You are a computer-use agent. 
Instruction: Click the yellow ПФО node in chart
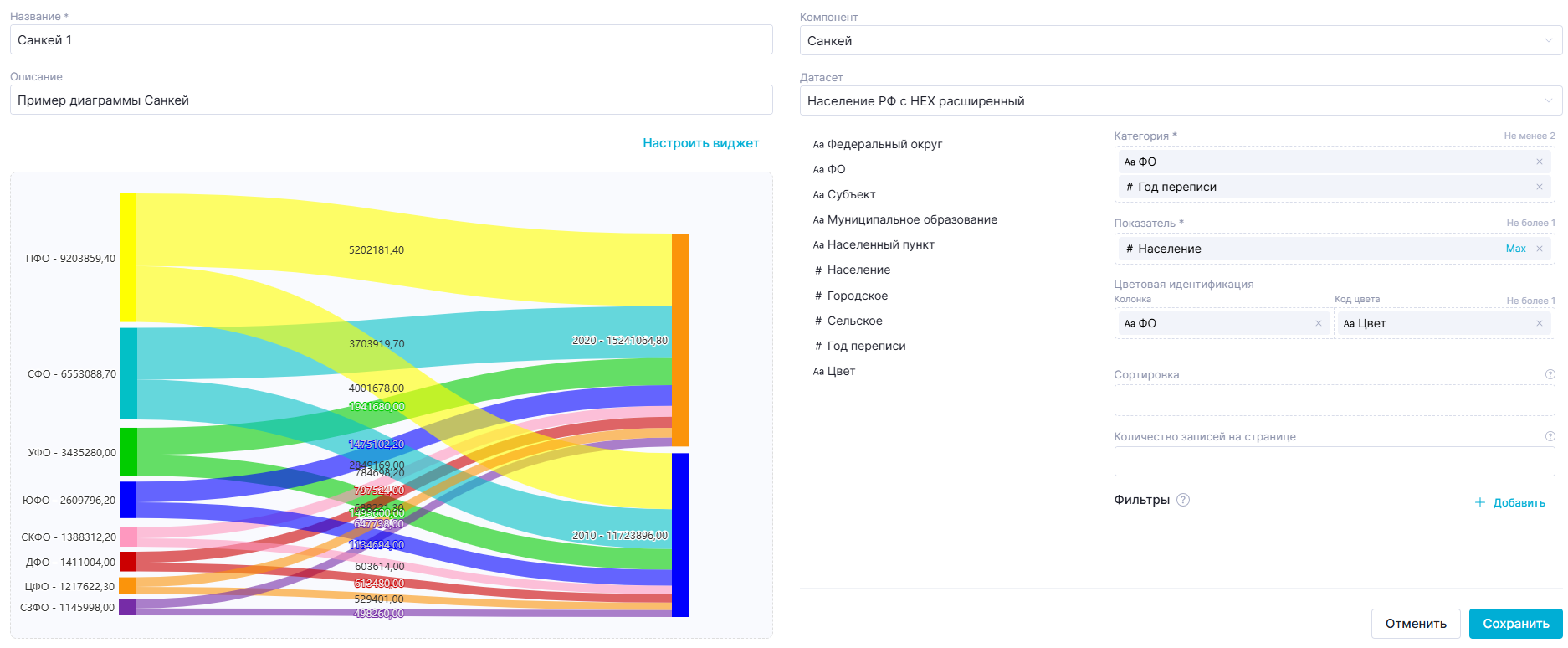128,258
